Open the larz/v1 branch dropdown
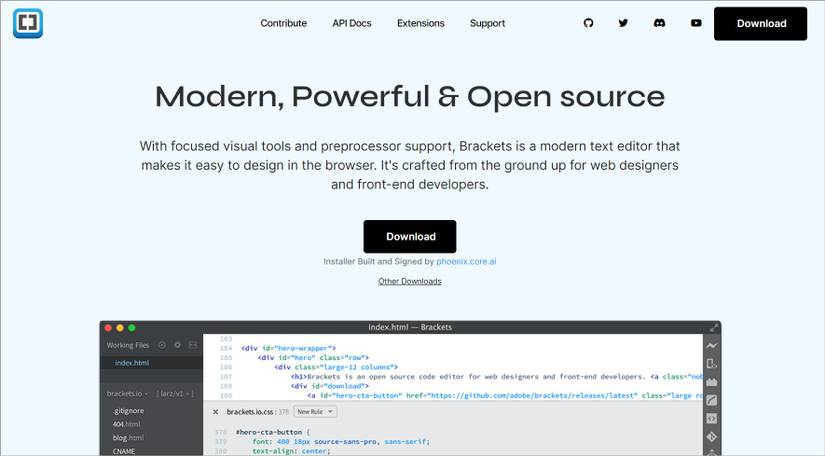The width and height of the screenshot is (825, 456). pos(177,394)
